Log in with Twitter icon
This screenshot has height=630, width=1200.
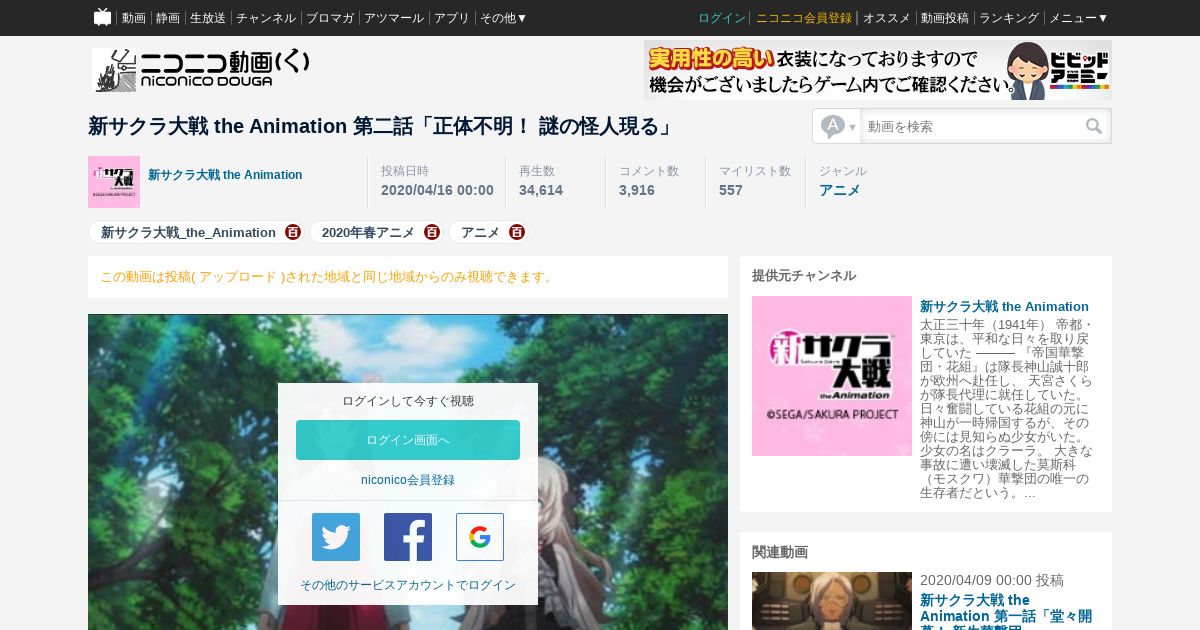pyautogui.click(x=336, y=537)
